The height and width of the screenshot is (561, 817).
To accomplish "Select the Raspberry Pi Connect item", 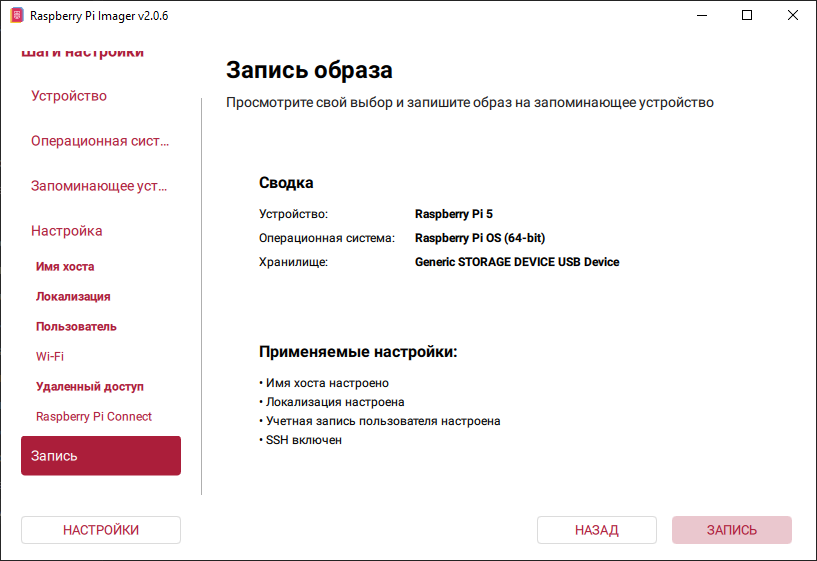I will pyautogui.click(x=94, y=416).
